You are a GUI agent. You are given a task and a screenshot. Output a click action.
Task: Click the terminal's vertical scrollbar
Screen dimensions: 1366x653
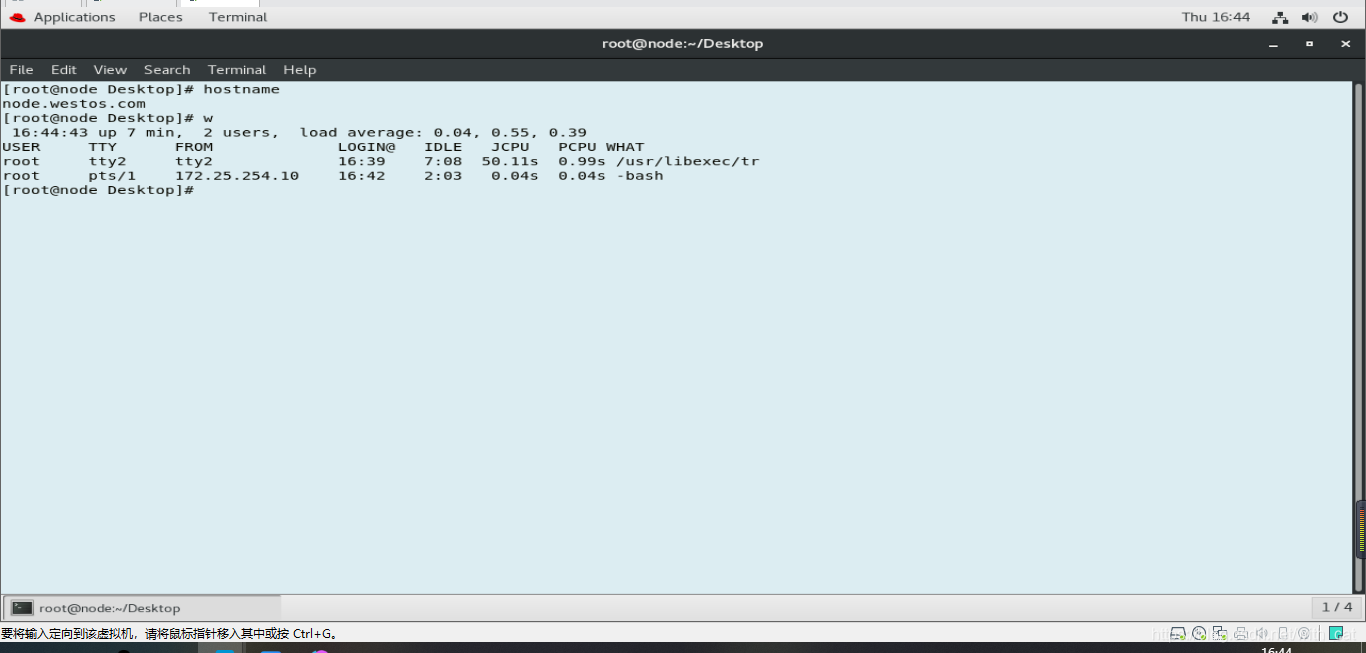coord(1358,337)
